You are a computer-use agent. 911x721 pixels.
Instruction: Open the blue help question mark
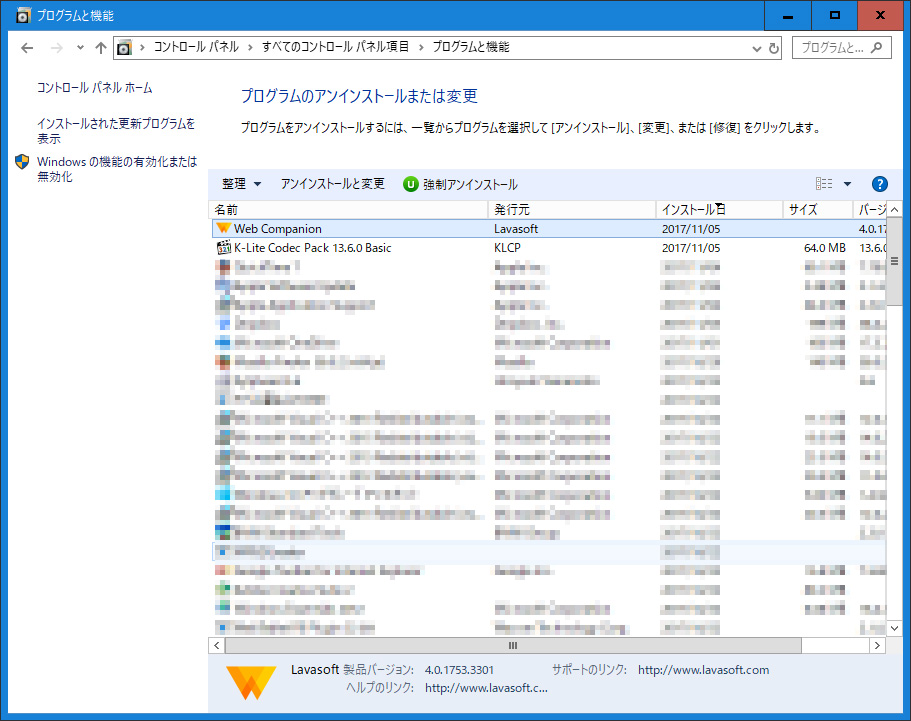[880, 184]
